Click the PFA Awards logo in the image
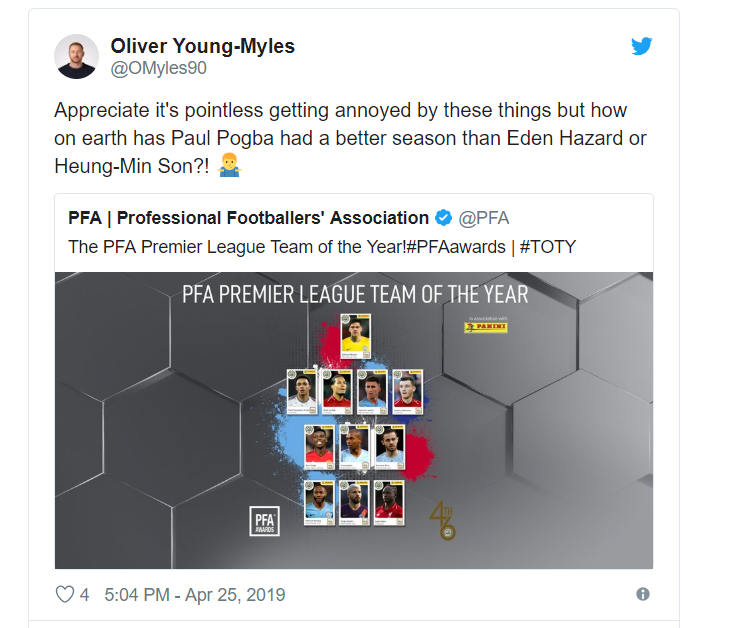Image resolution: width=738 pixels, height=628 pixels. pyautogui.click(x=265, y=521)
